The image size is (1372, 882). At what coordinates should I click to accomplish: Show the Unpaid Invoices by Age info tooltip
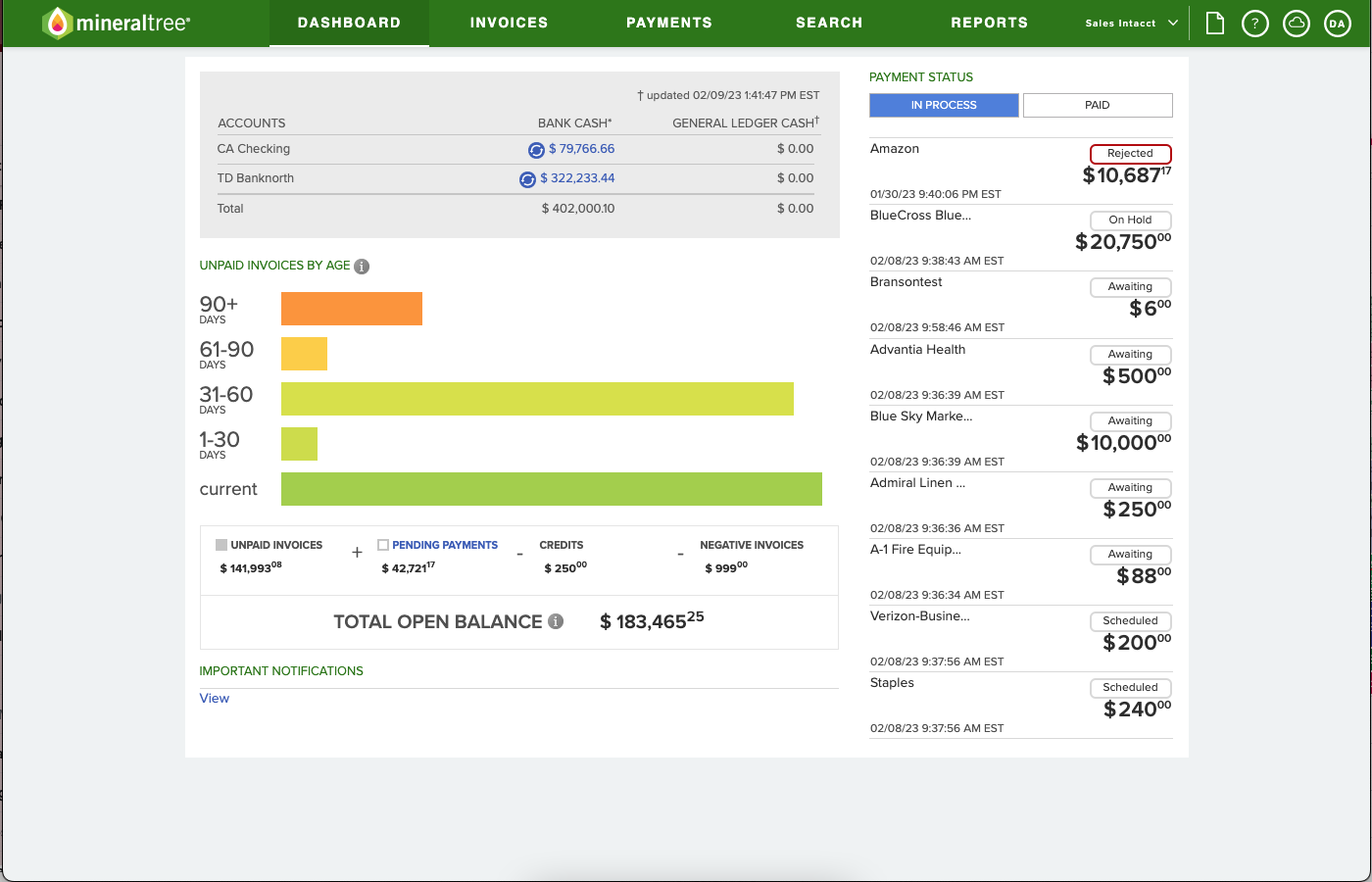[x=362, y=266]
